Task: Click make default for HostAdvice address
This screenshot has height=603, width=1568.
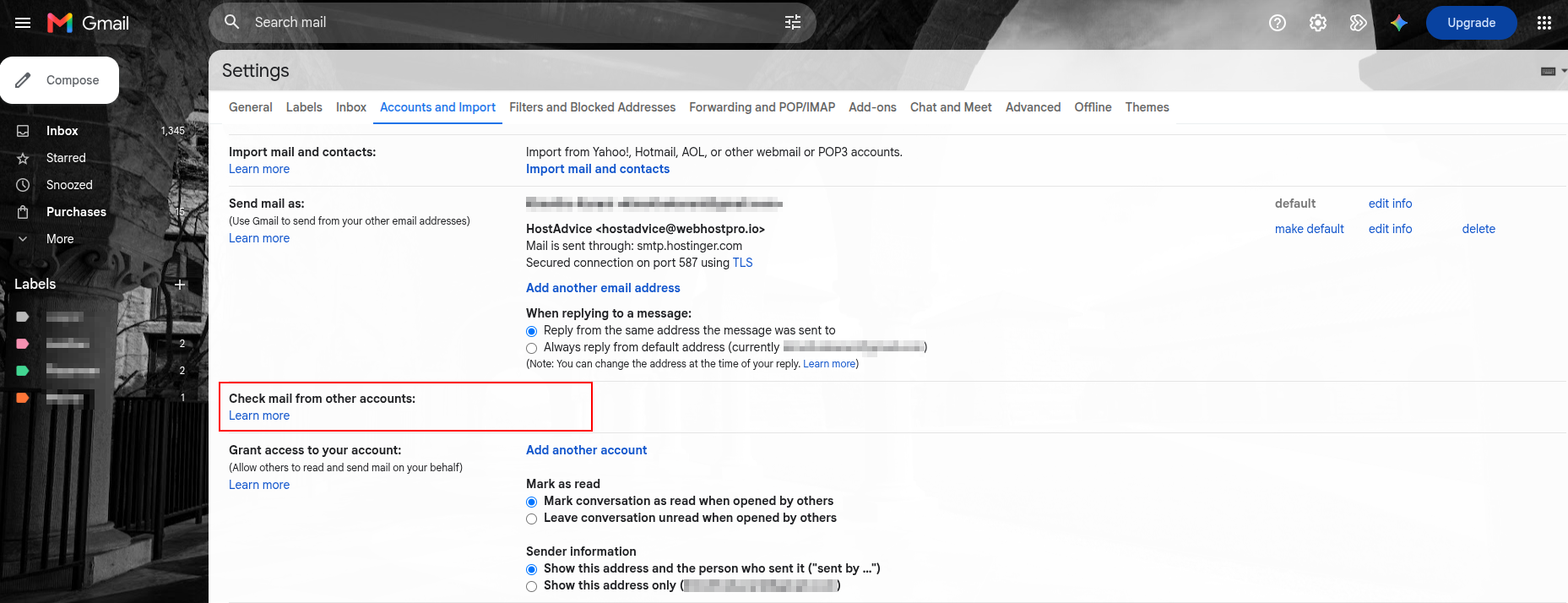Action: tap(1309, 229)
